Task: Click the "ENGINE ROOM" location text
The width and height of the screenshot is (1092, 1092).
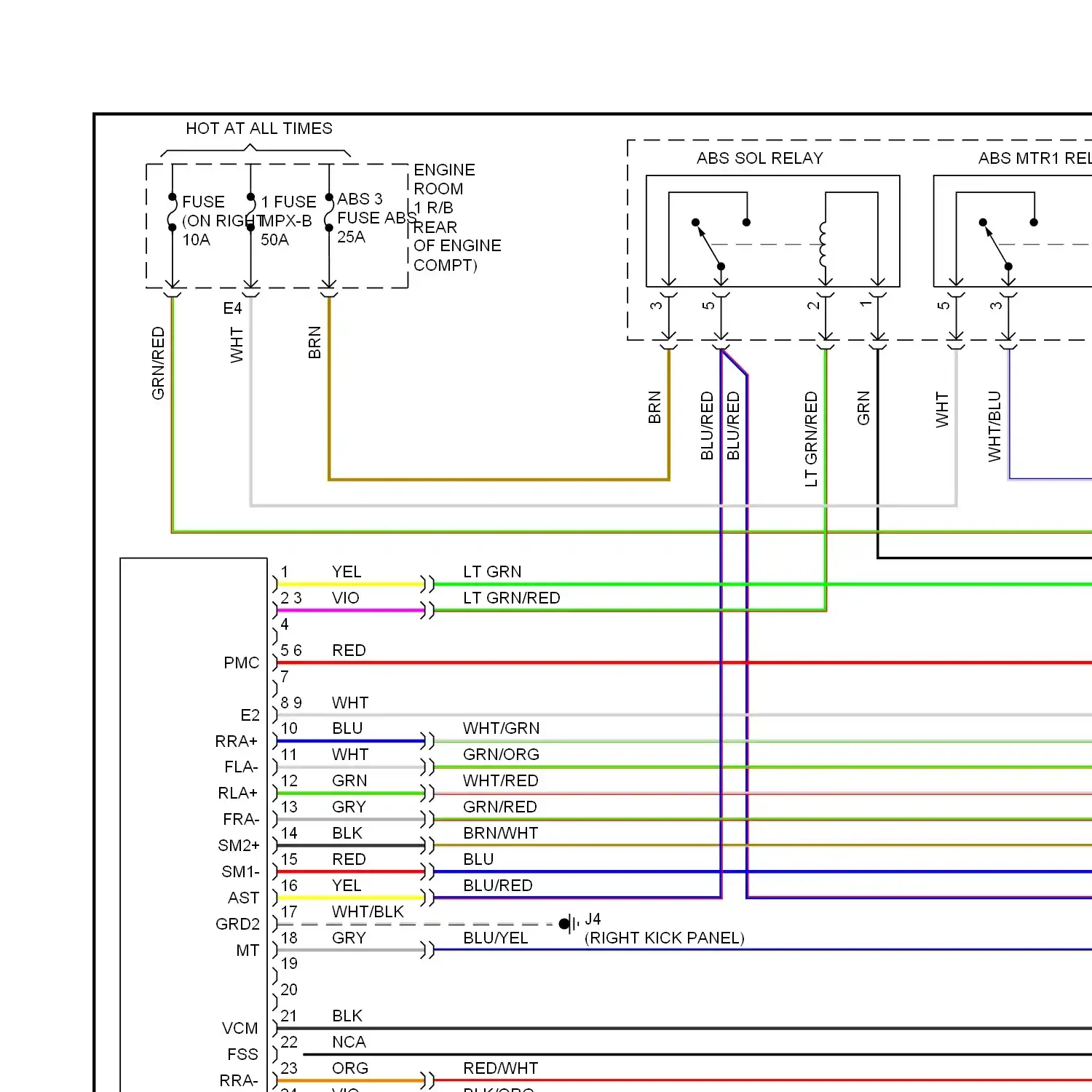Action: [444, 180]
